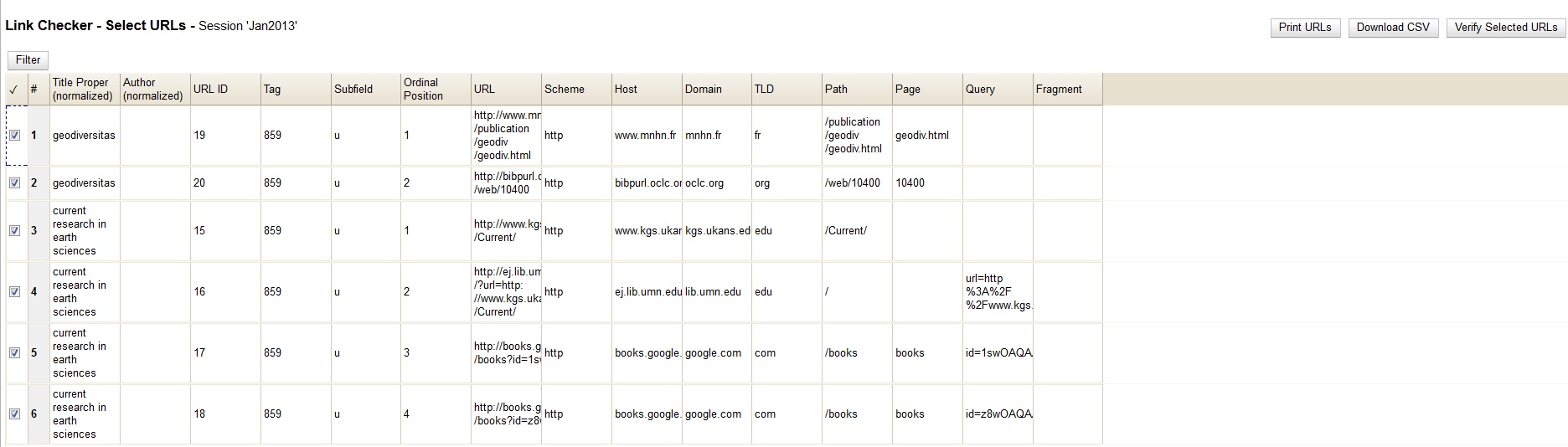Click URL cell for row 2 bibpurl

[506, 182]
